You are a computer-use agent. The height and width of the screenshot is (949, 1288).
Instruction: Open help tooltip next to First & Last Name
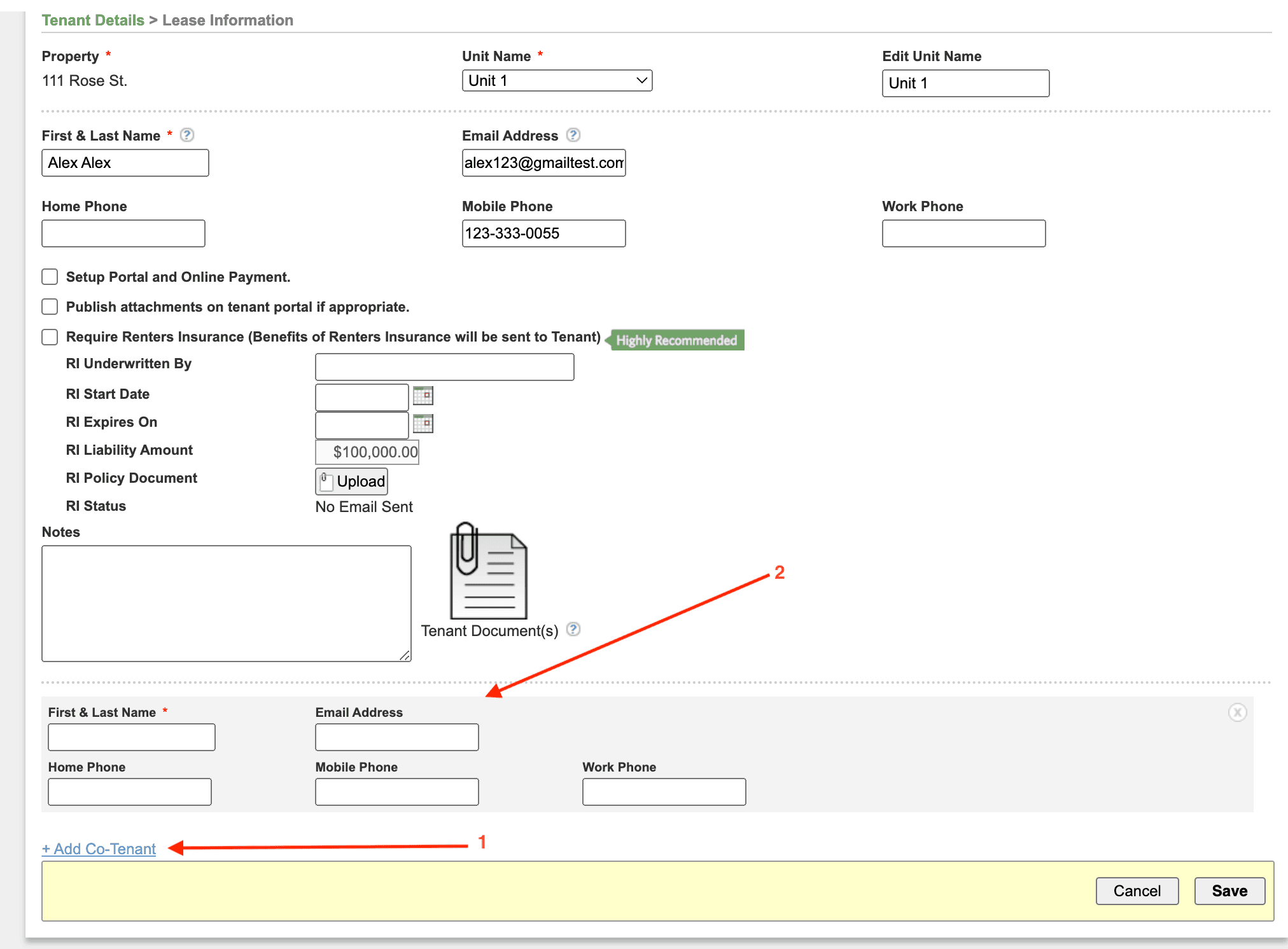tap(186, 135)
